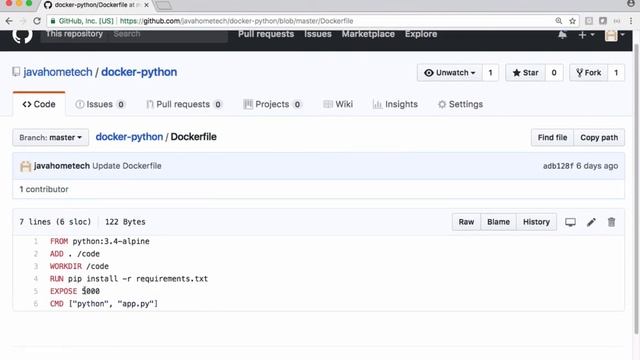Screen dimensions: 640x360
Task: Fork the repository
Action: 589,73
